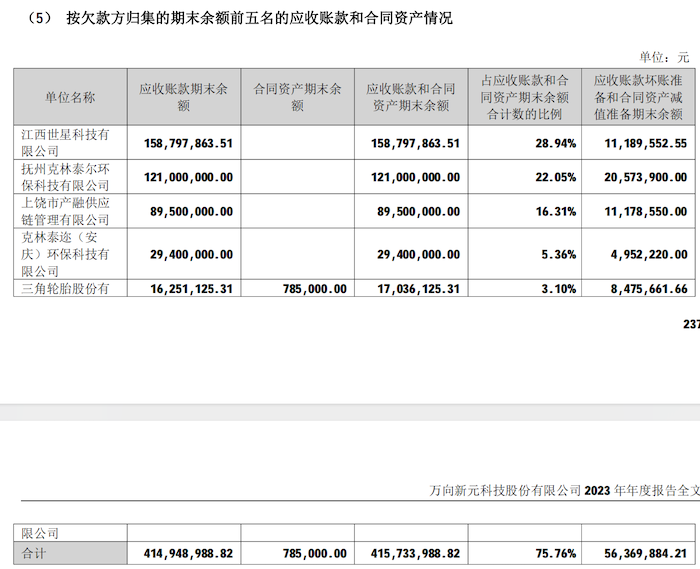
Task: Select company name 上饶市产融供应链管理有限公司
Action: [x=65, y=212]
